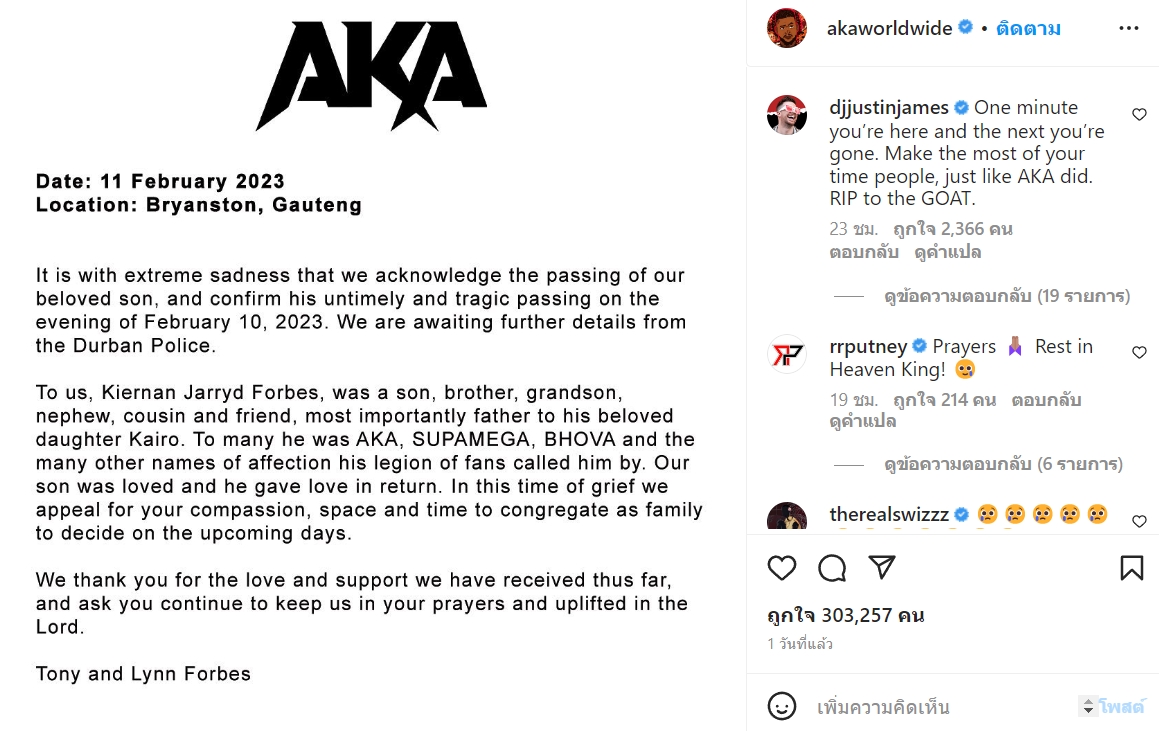
Task: Like therealswizzz comment heart
Action: (x=1139, y=521)
